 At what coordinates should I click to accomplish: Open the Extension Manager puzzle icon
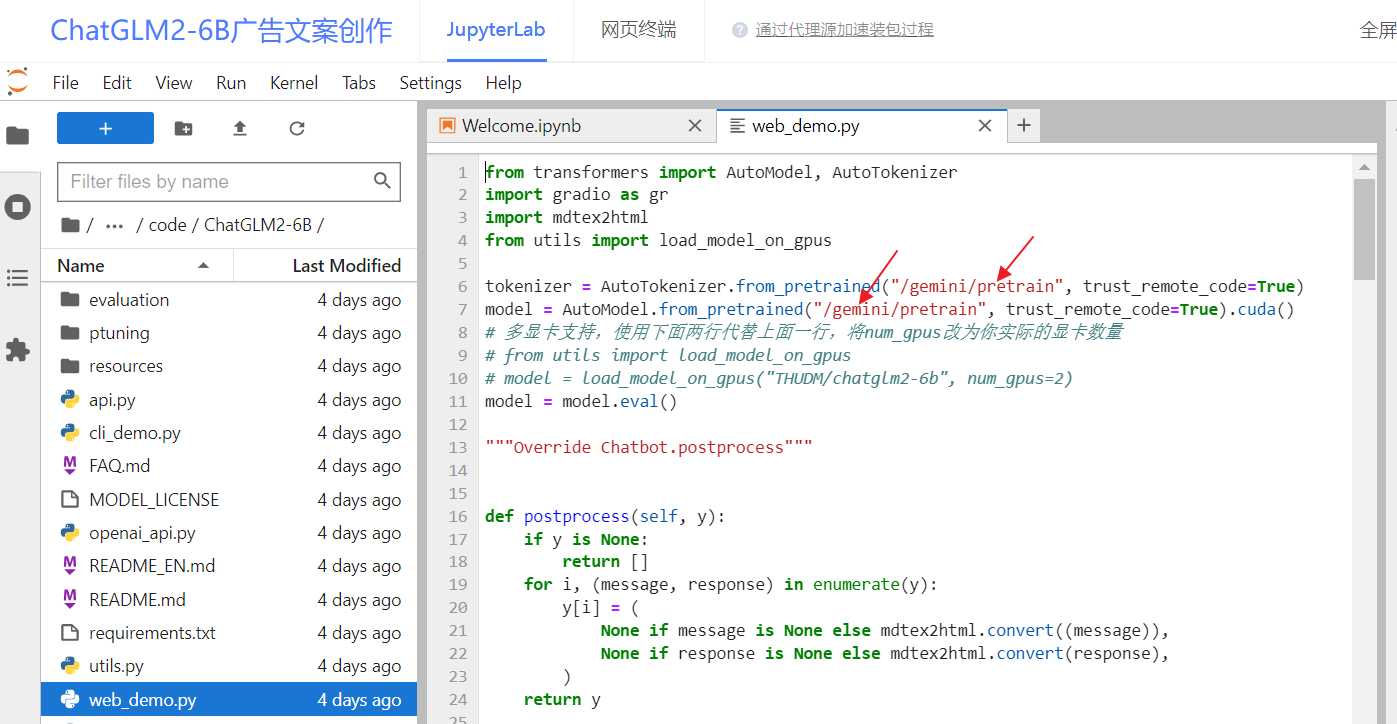pos(18,350)
